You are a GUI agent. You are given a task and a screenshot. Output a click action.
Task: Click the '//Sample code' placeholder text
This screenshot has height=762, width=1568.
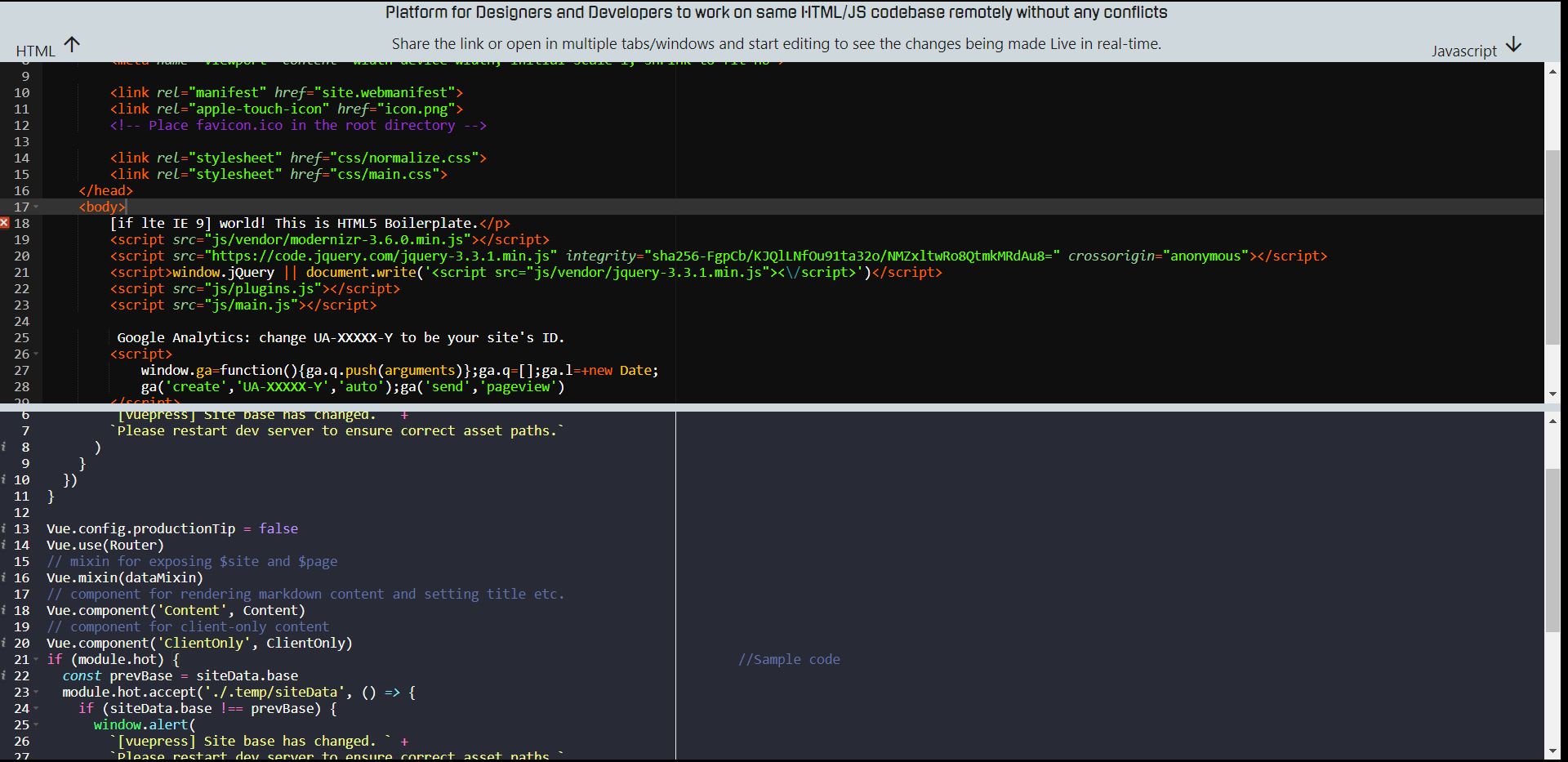click(x=789, y=659)
